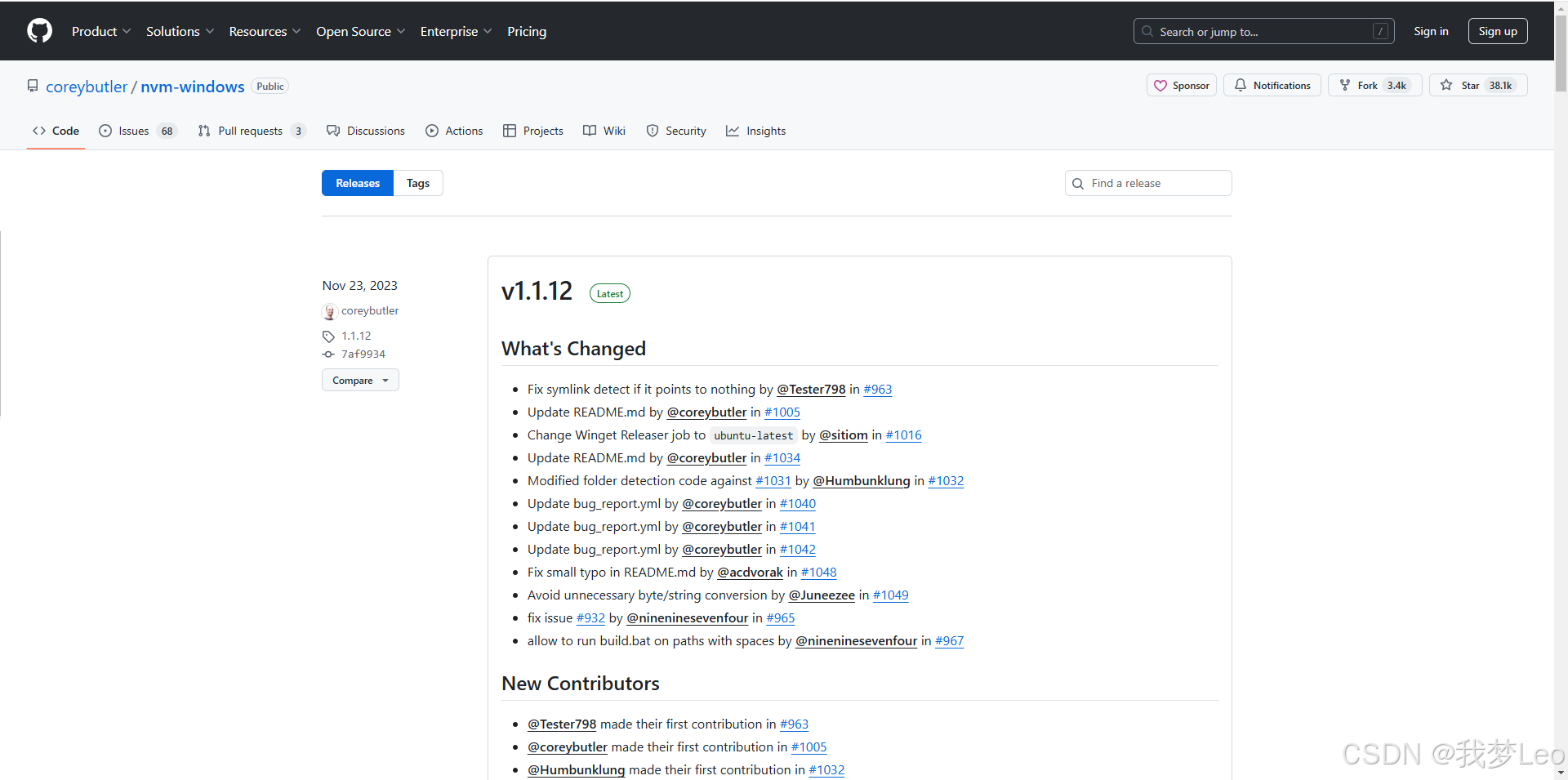Click the Issues circle icon
This screenshot has height=780, width=1568.
click(x=105, y=131)
